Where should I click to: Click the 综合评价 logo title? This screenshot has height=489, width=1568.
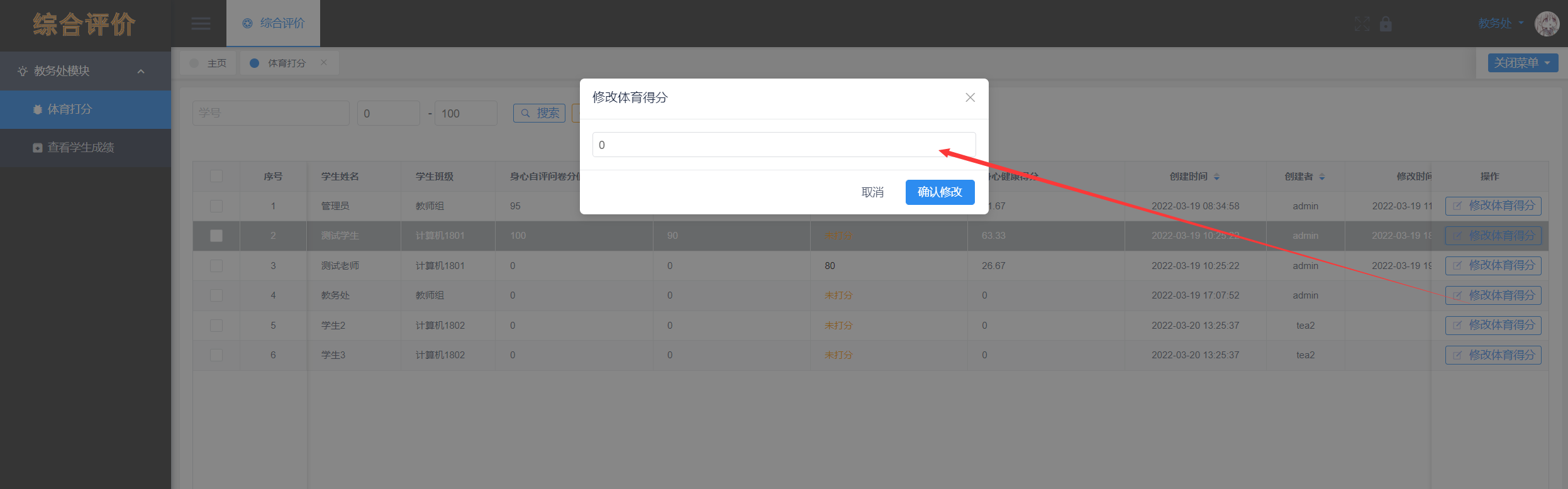coord(84,25)
